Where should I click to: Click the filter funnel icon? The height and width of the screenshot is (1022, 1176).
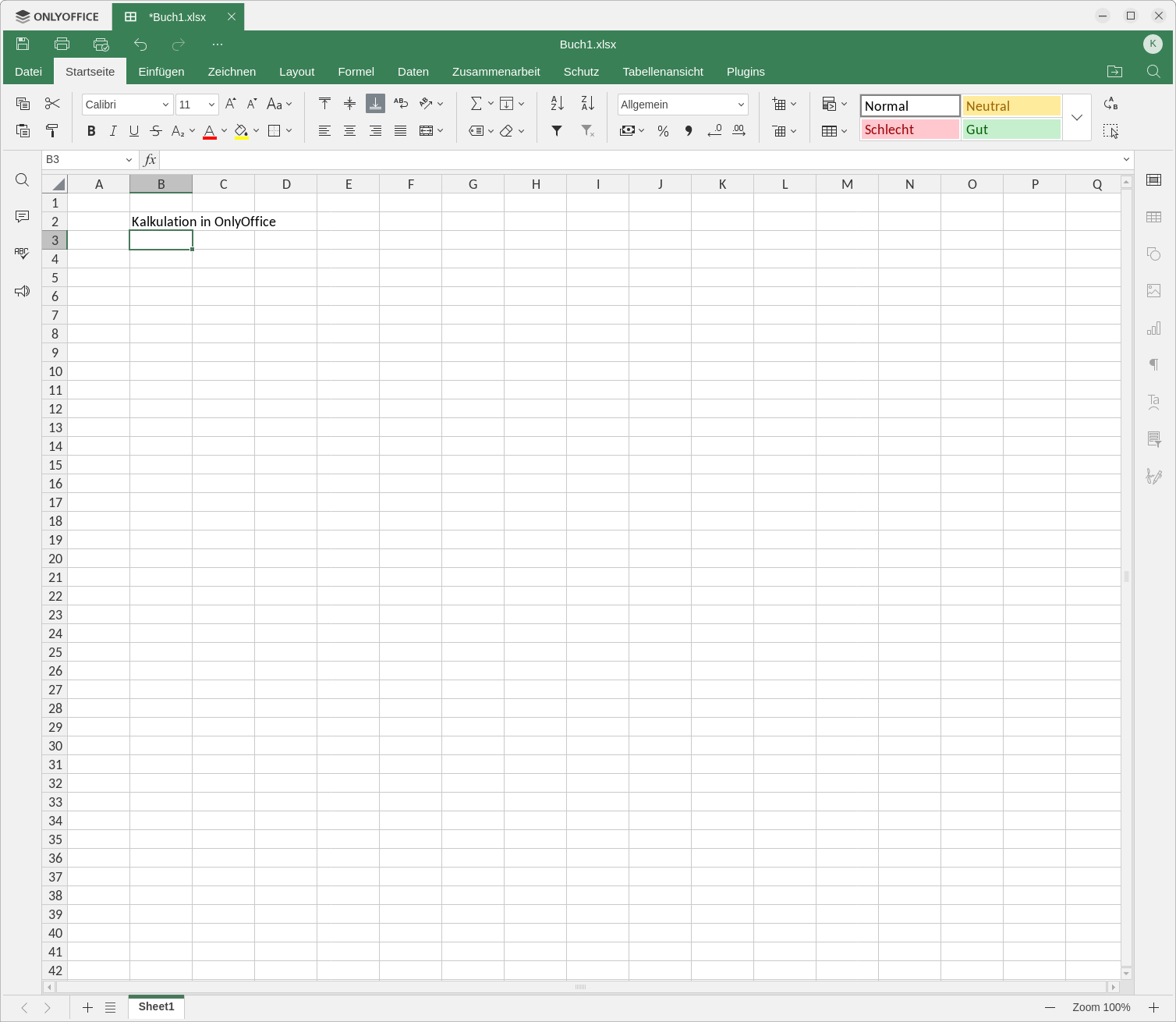557,131
